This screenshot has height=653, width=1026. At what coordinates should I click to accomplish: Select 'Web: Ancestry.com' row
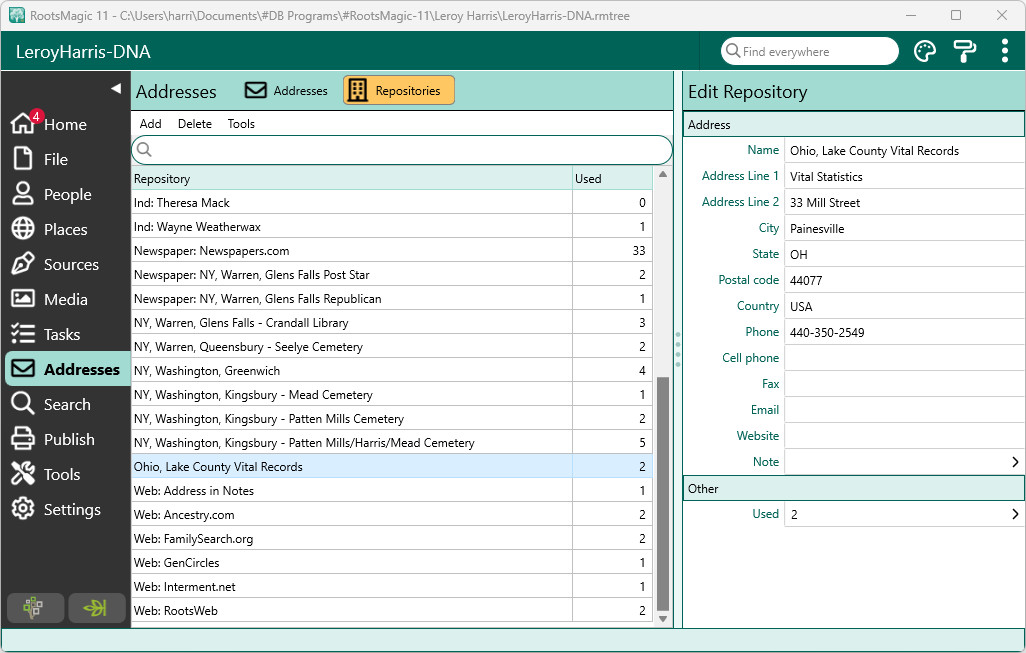pos(391,514)
